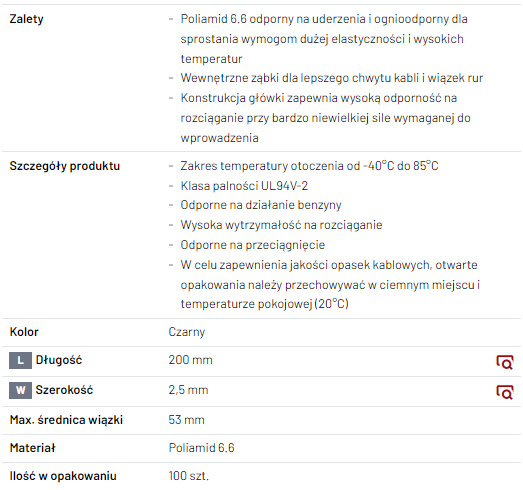This screenshot has width=523, height=490.
Task: Click the Max. średnica wiązki label
Action: point(66,420)
